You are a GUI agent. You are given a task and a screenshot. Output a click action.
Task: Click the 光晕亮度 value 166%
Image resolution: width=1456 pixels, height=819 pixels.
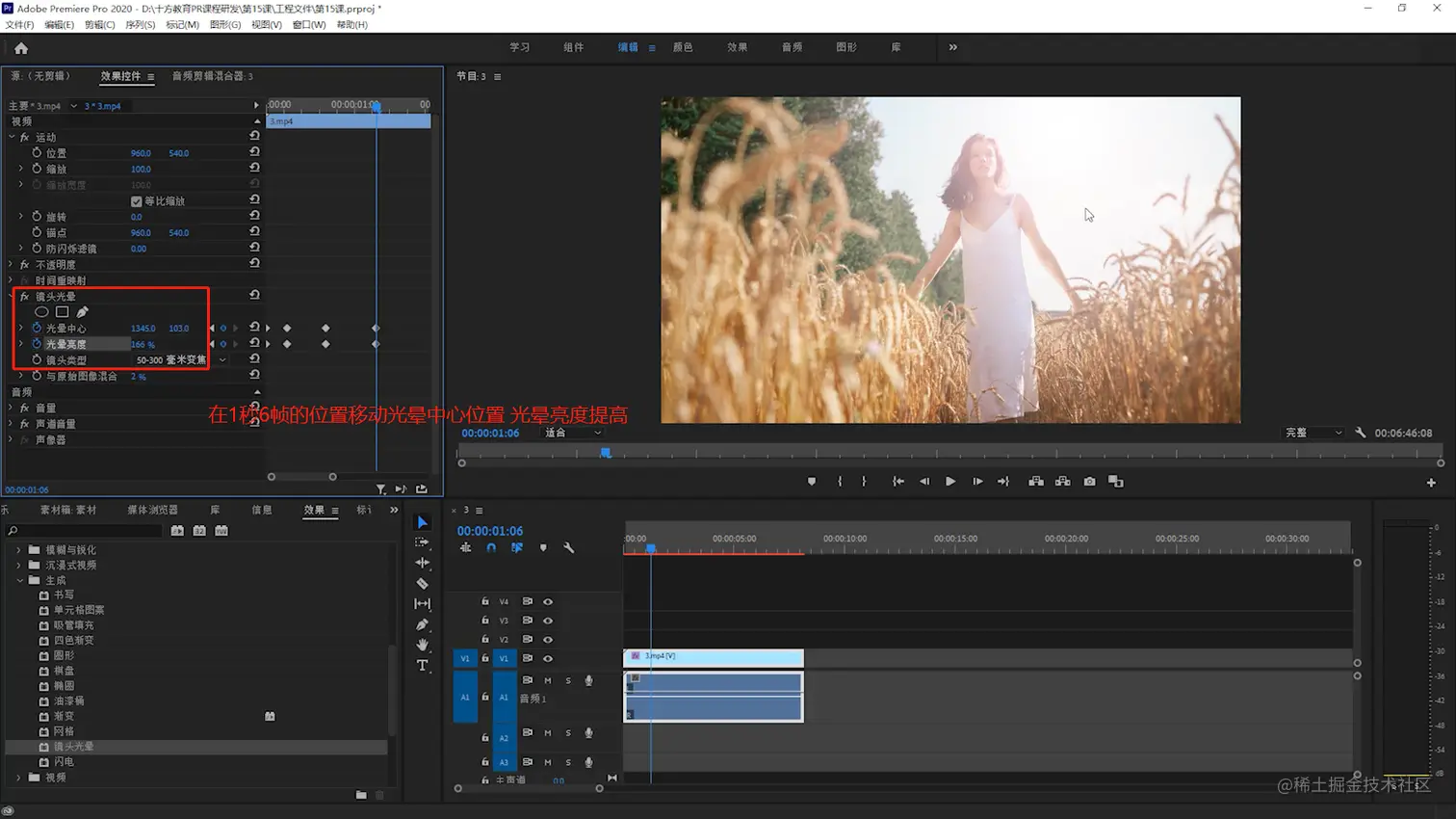click(143, 345)
